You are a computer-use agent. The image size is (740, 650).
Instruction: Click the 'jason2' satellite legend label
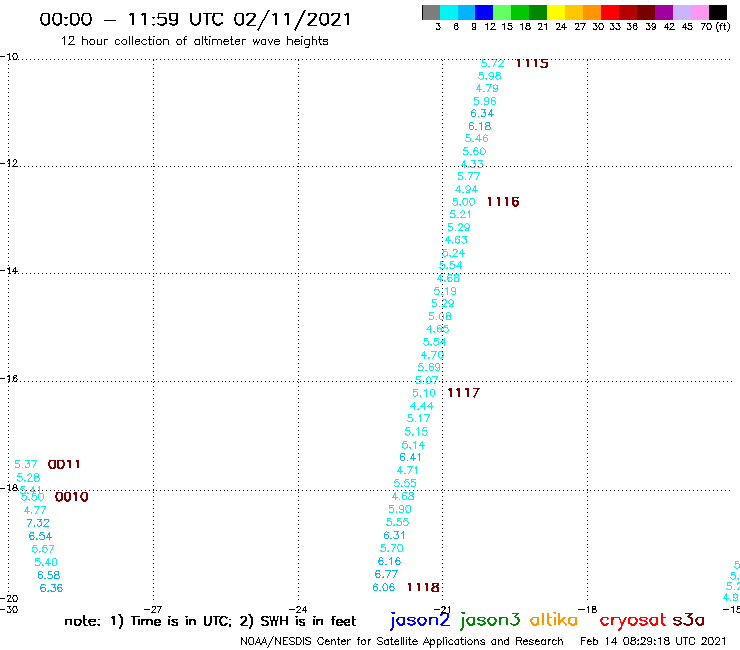pyautogui.click(x=420, y=620)
